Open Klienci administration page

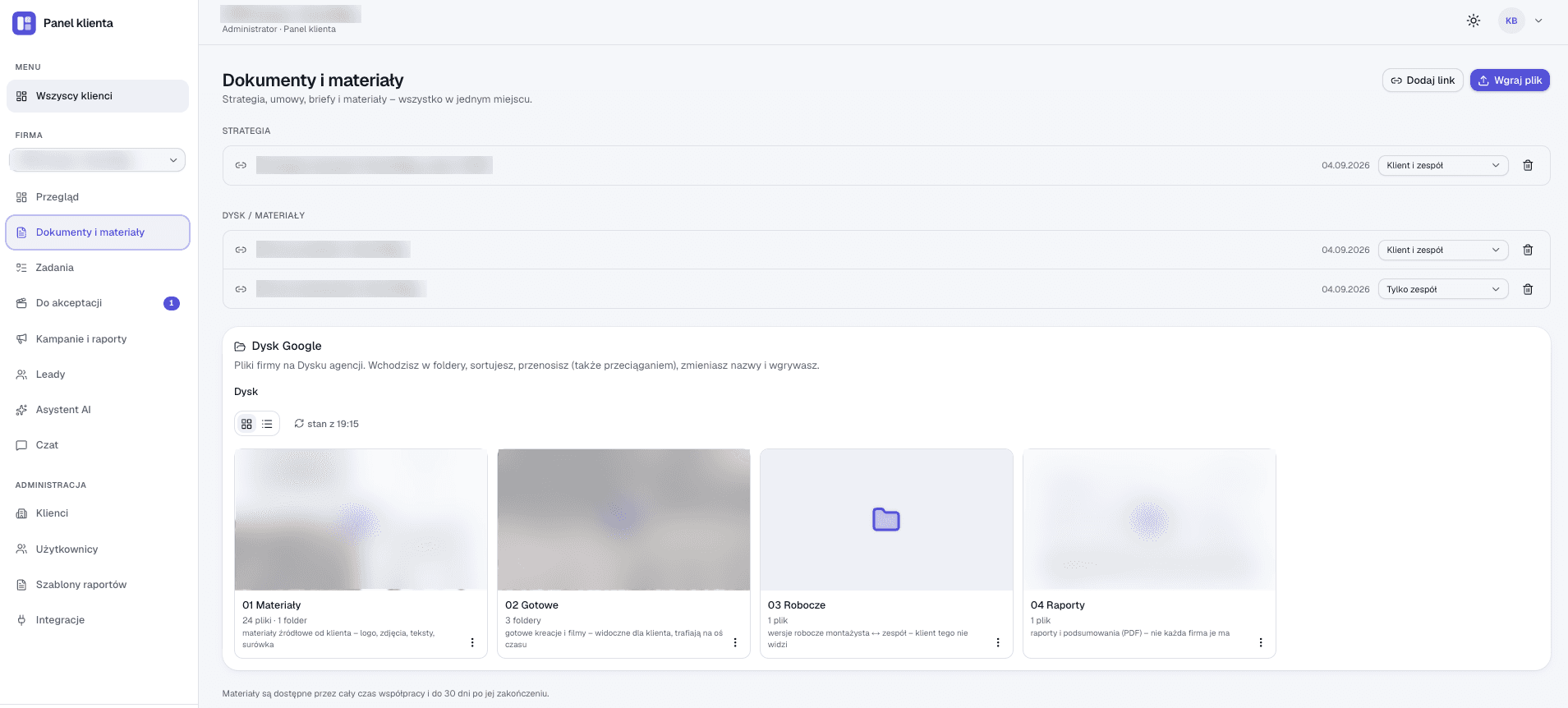click(98, 513)
